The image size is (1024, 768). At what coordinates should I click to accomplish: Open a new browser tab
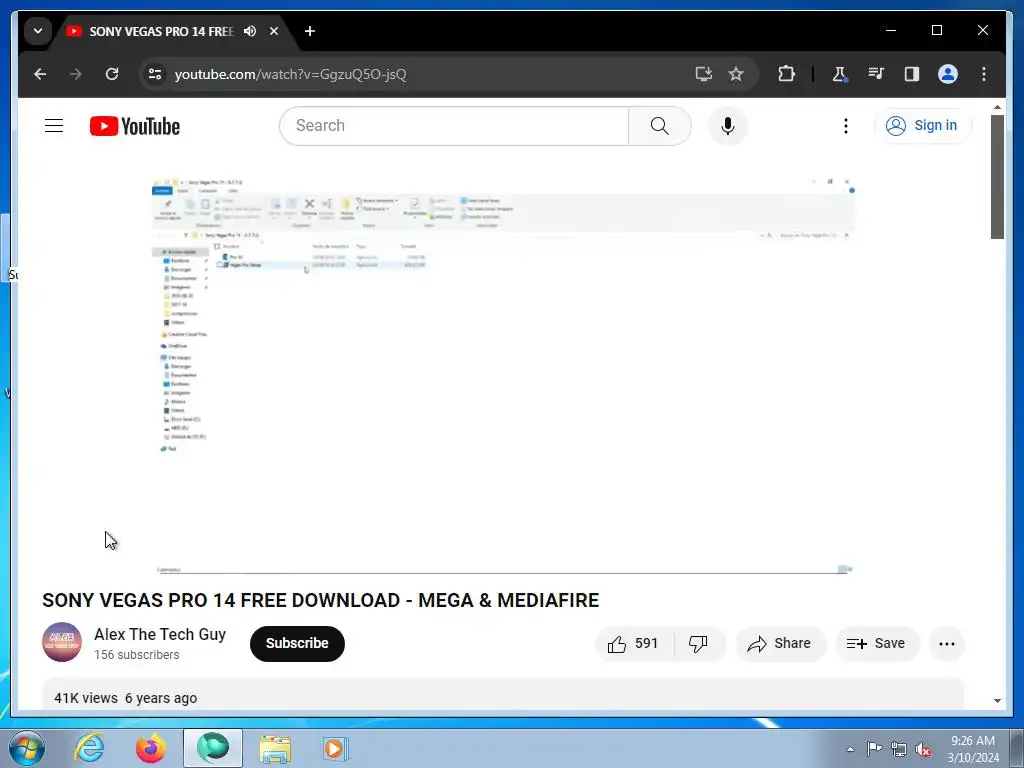(x=310, y=31)
